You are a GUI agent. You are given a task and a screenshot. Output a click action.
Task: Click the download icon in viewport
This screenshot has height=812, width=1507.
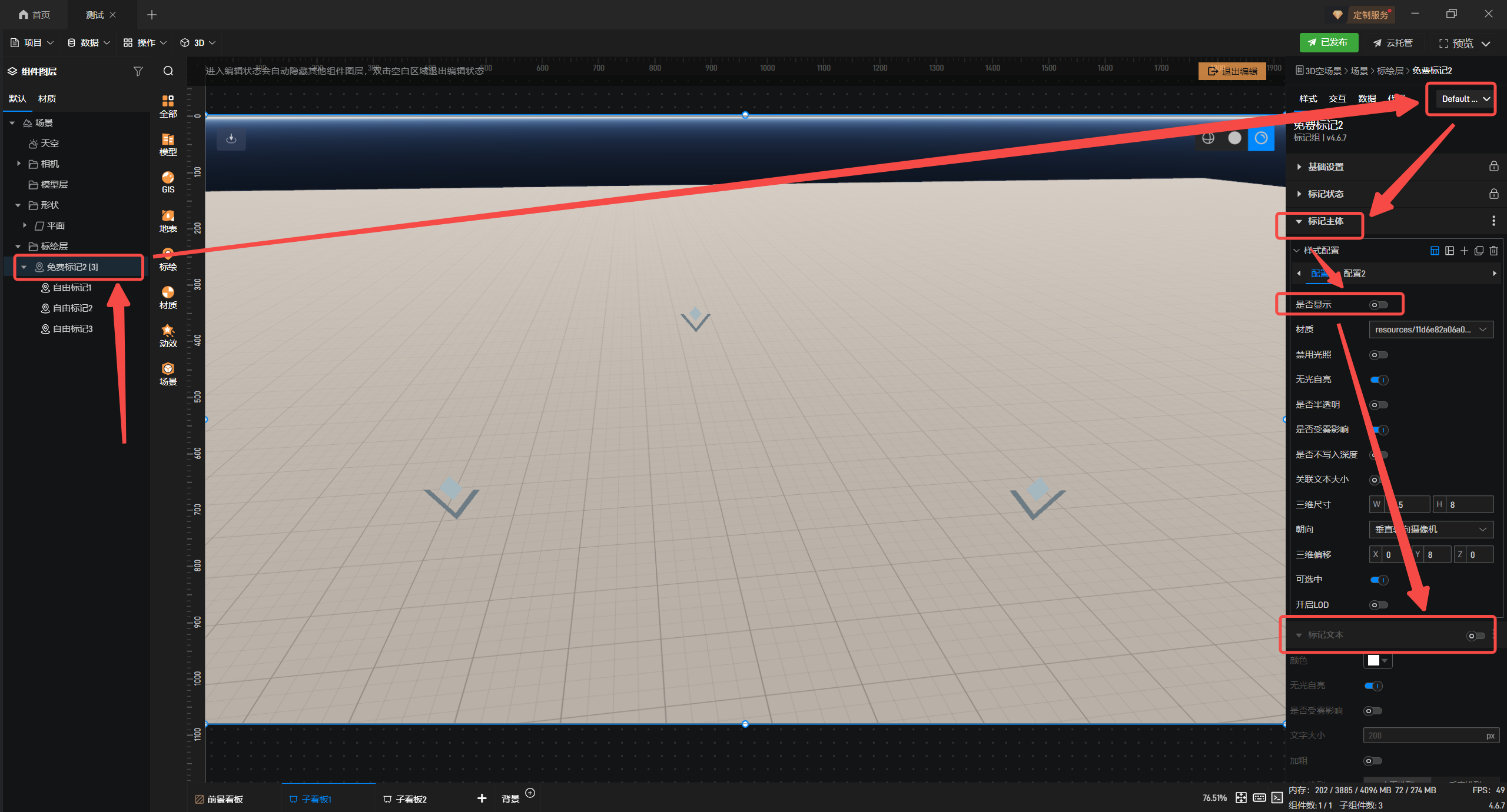pos(231,139)
